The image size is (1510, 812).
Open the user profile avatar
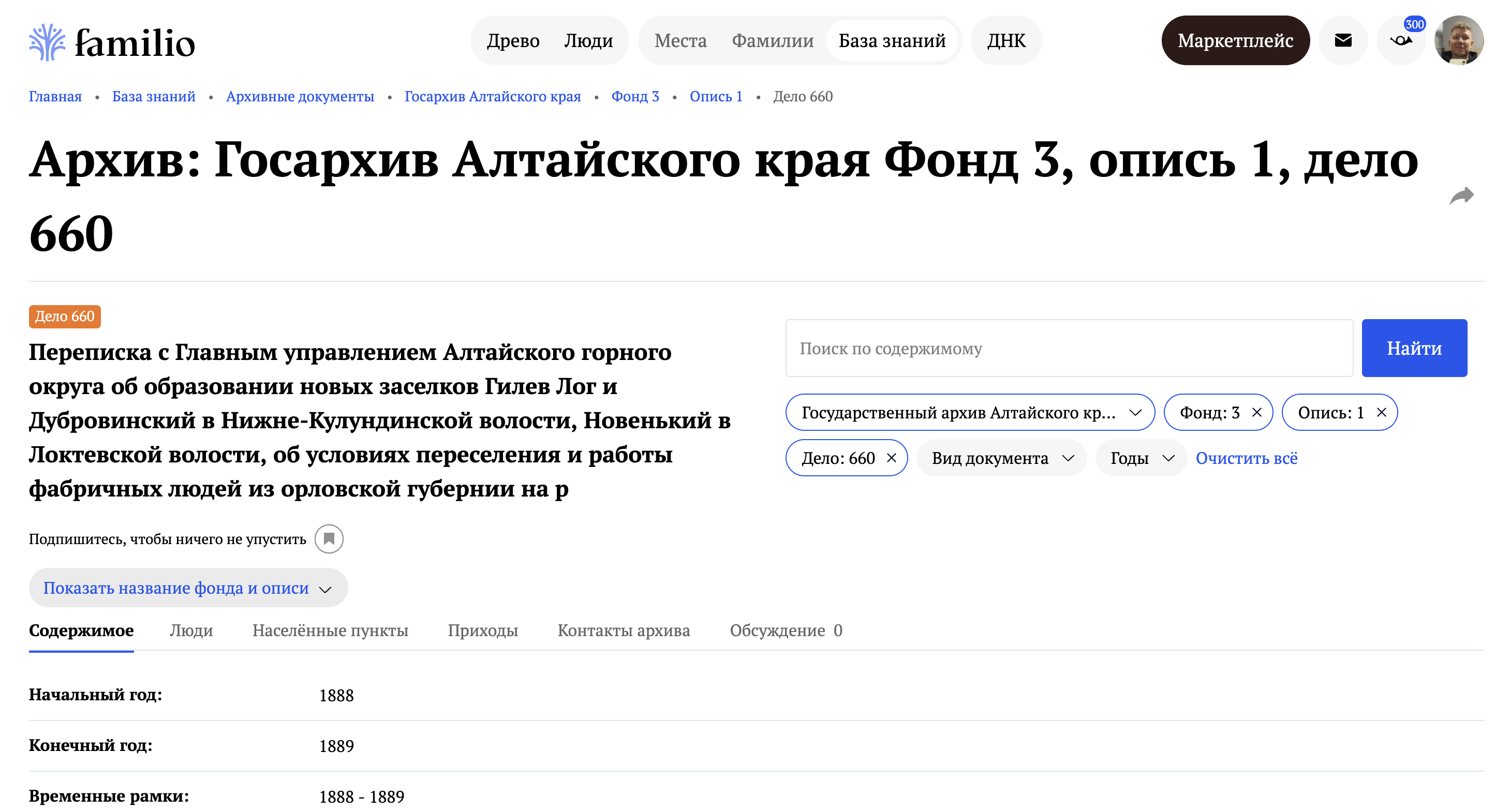(1458, 40)
